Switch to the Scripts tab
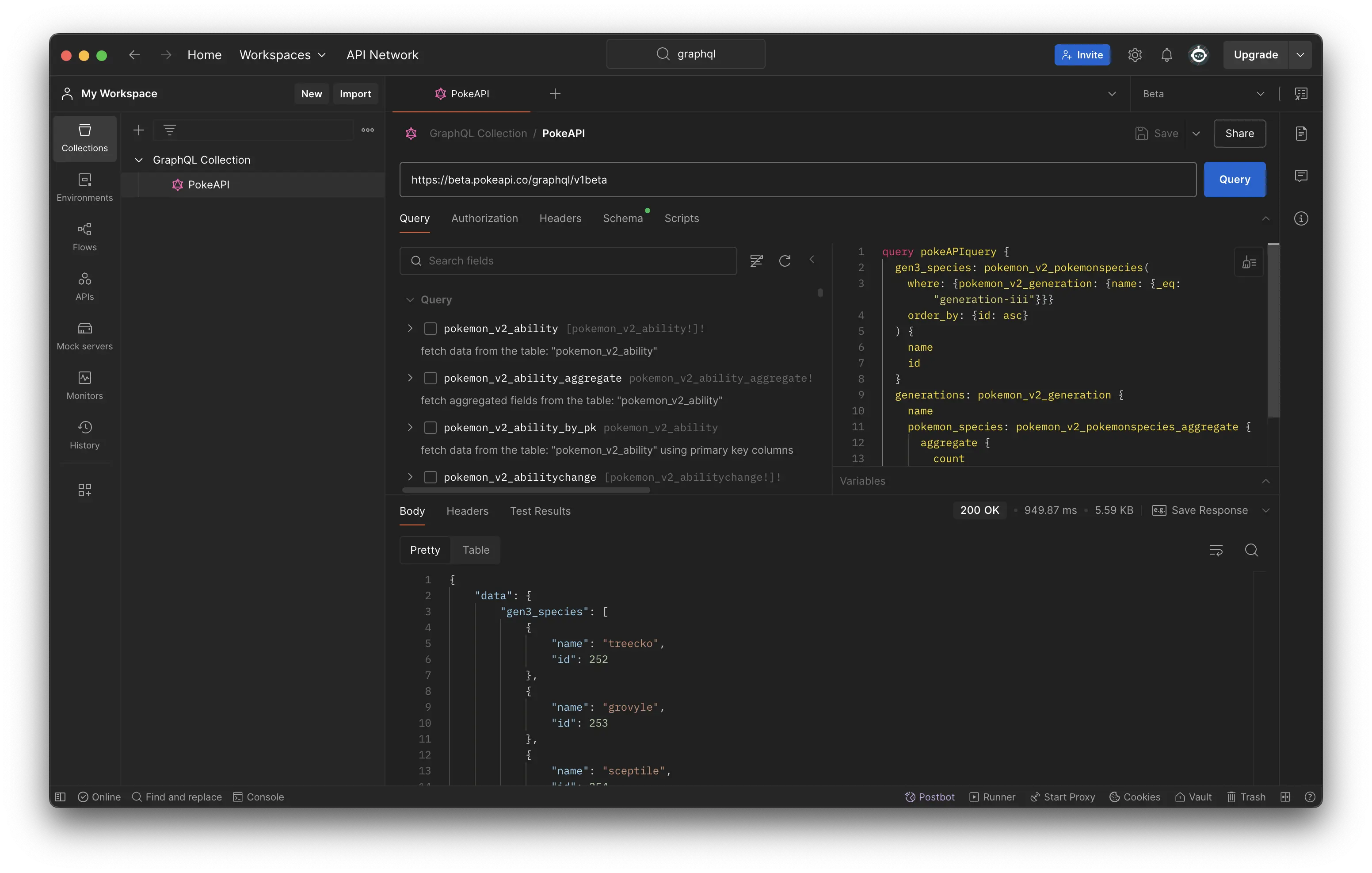The width and height of the screenshot is (1372, 873). tap(682, 218)
